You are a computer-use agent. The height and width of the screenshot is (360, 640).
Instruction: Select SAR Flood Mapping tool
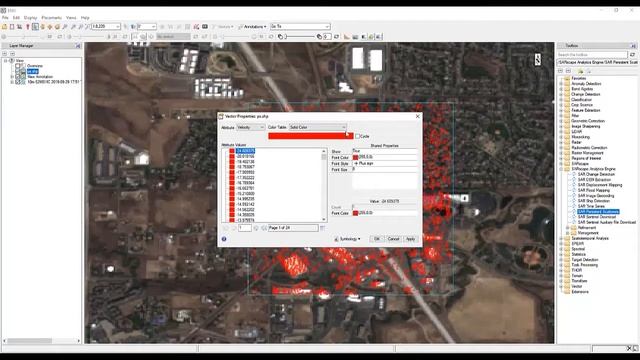(x=593, y=190)
